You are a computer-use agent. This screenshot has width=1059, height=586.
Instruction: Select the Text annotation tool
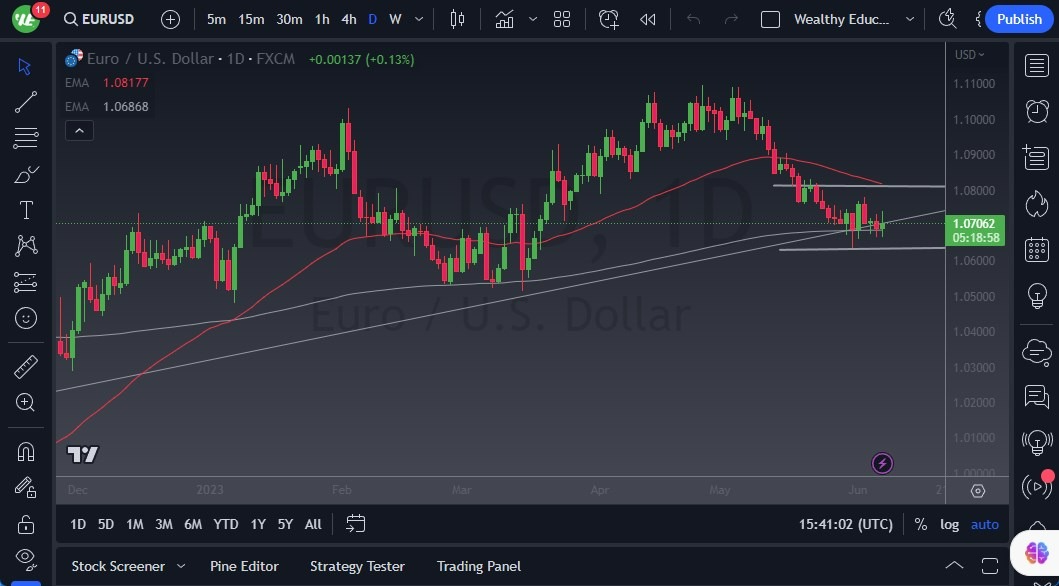pyautogui.click(x=25, y=210)
